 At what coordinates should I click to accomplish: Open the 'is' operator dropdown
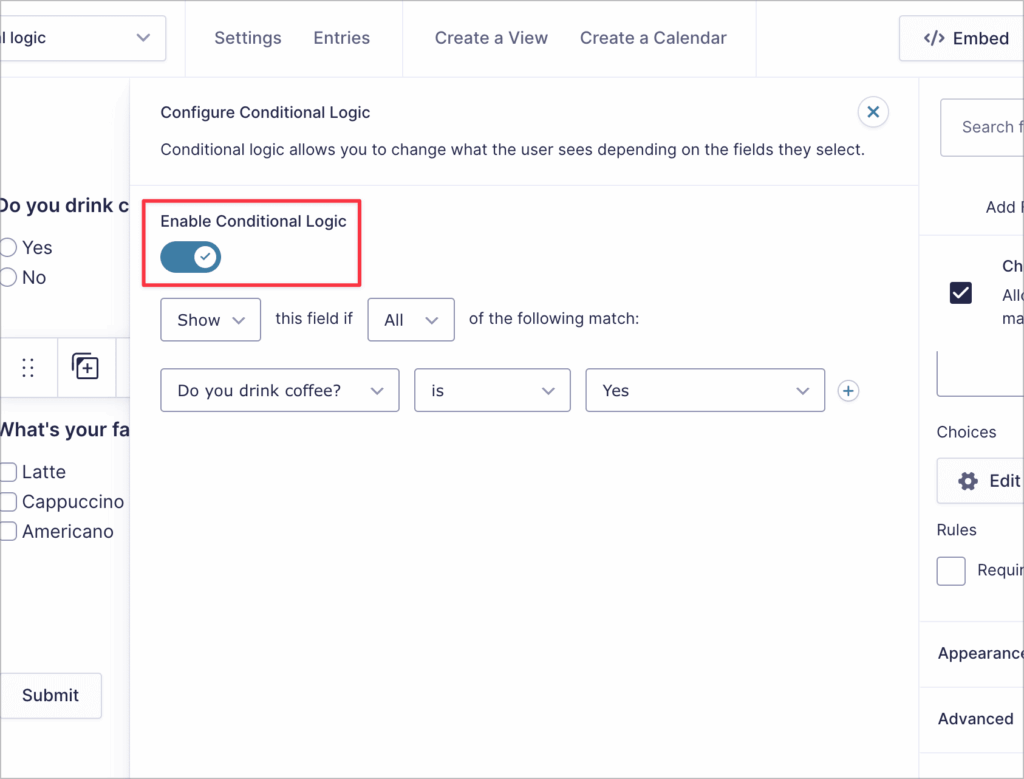pyautogui.click(x=492, y=391)
